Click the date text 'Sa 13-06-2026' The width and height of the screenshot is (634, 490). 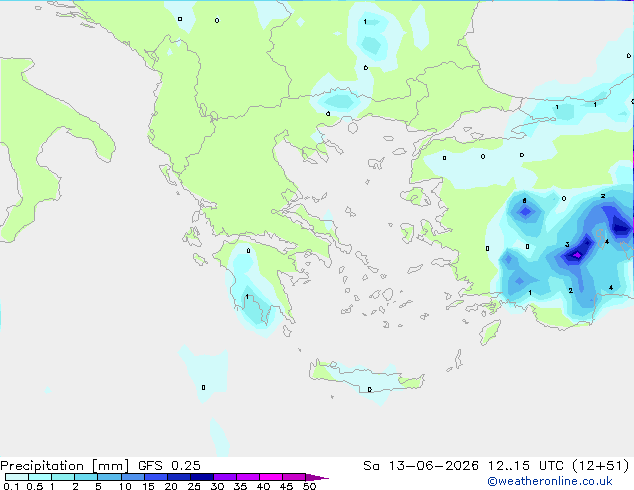tap(421, 466)
